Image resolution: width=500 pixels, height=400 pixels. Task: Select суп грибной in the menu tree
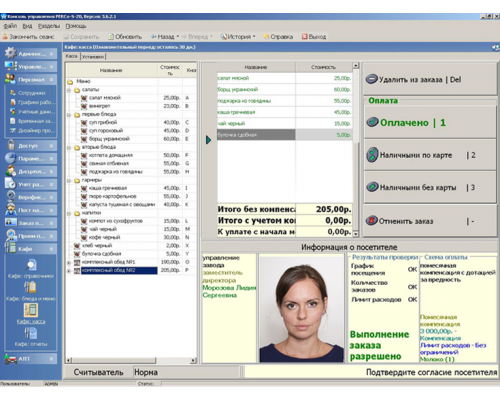[103, 122]
